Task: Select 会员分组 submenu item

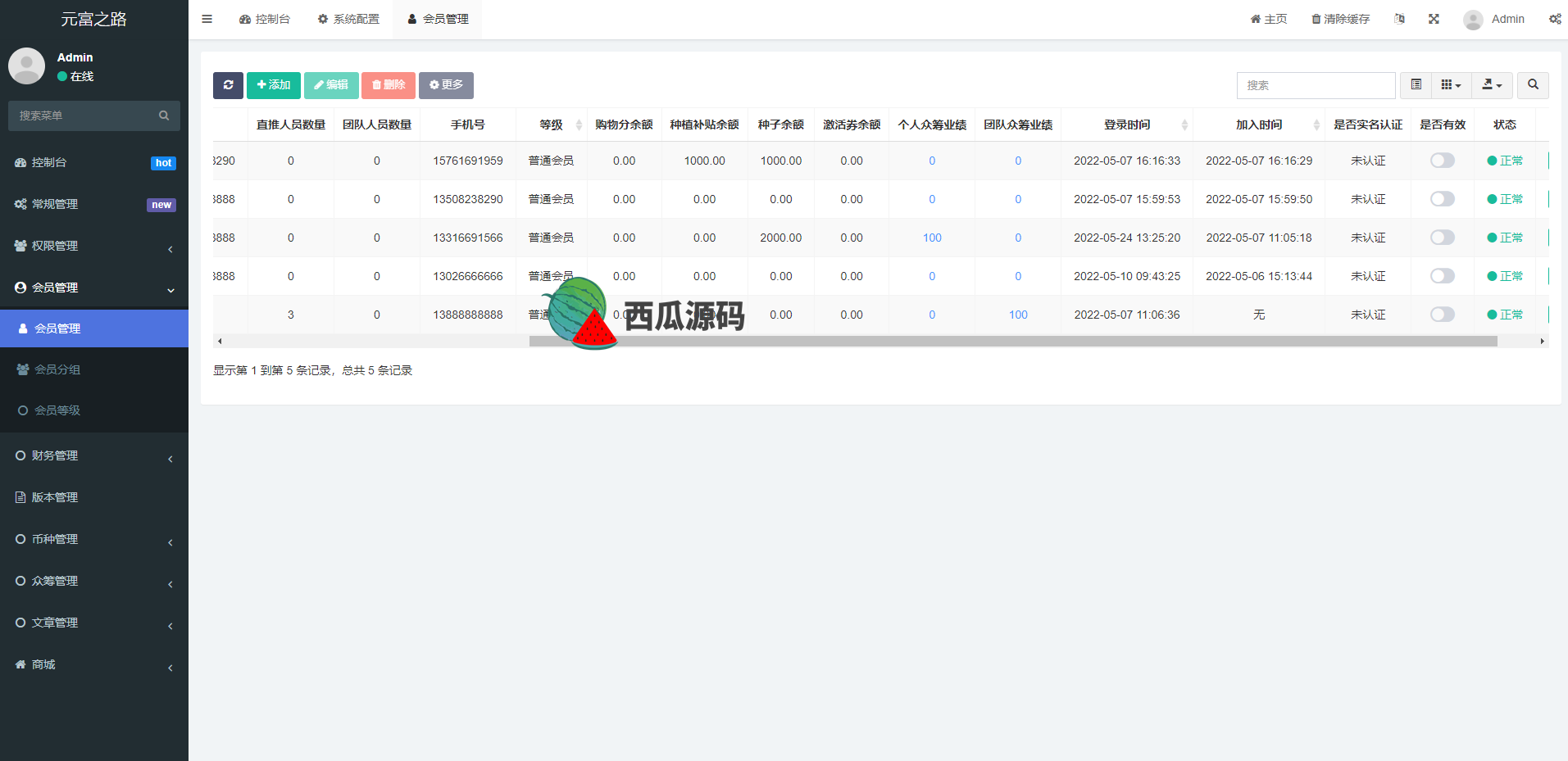Action: tap(94, 369)
